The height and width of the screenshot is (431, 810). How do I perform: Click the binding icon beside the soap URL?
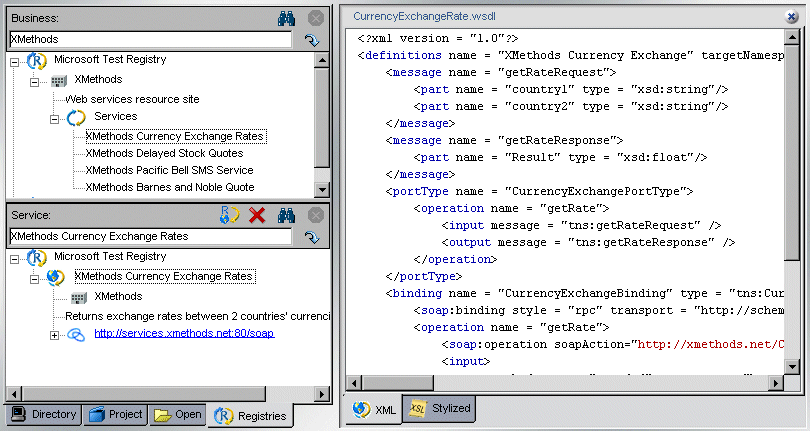pyautogui.click(x=76, y=335)
